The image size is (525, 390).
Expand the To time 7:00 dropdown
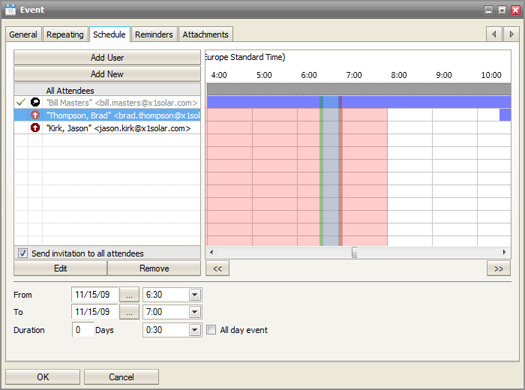(195, 312)
